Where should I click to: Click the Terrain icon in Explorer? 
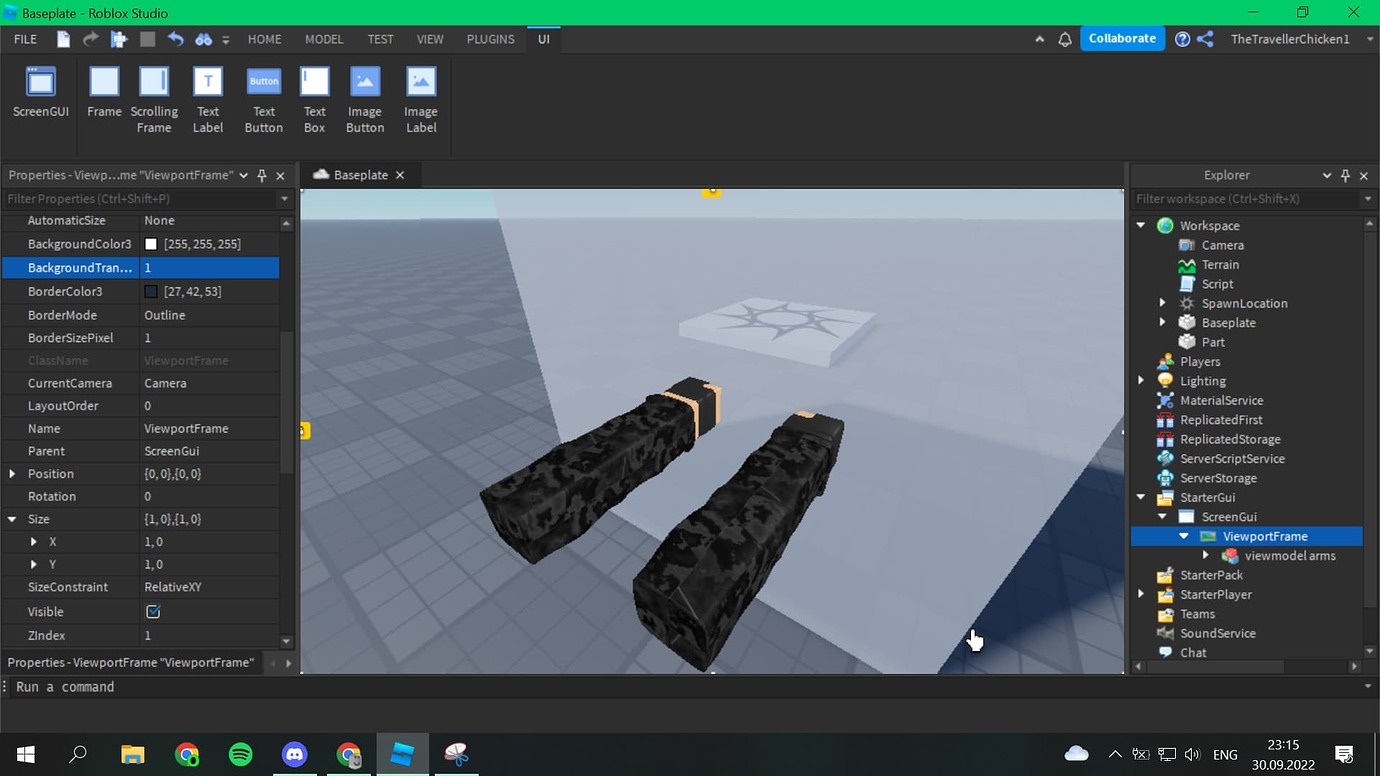click(x=1187, y=264)
